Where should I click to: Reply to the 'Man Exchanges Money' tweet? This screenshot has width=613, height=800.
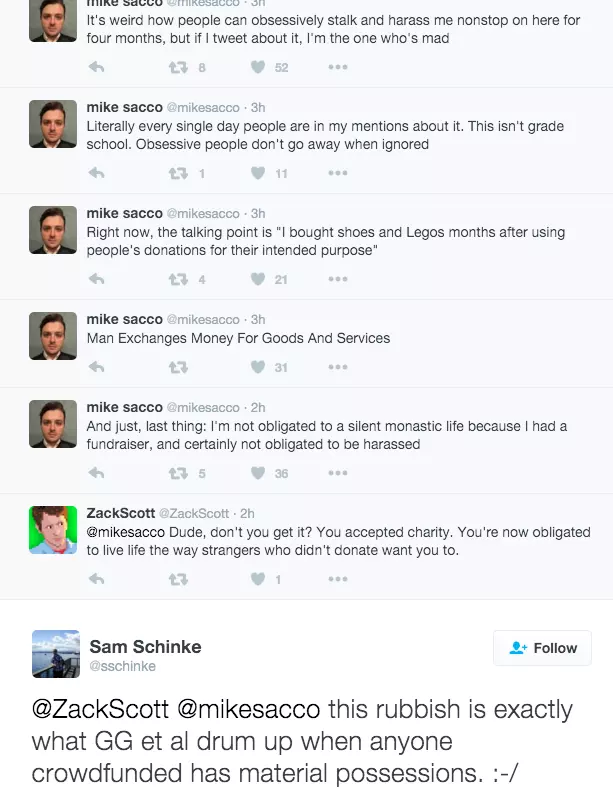pyautogui.click(x=97, y=368)
